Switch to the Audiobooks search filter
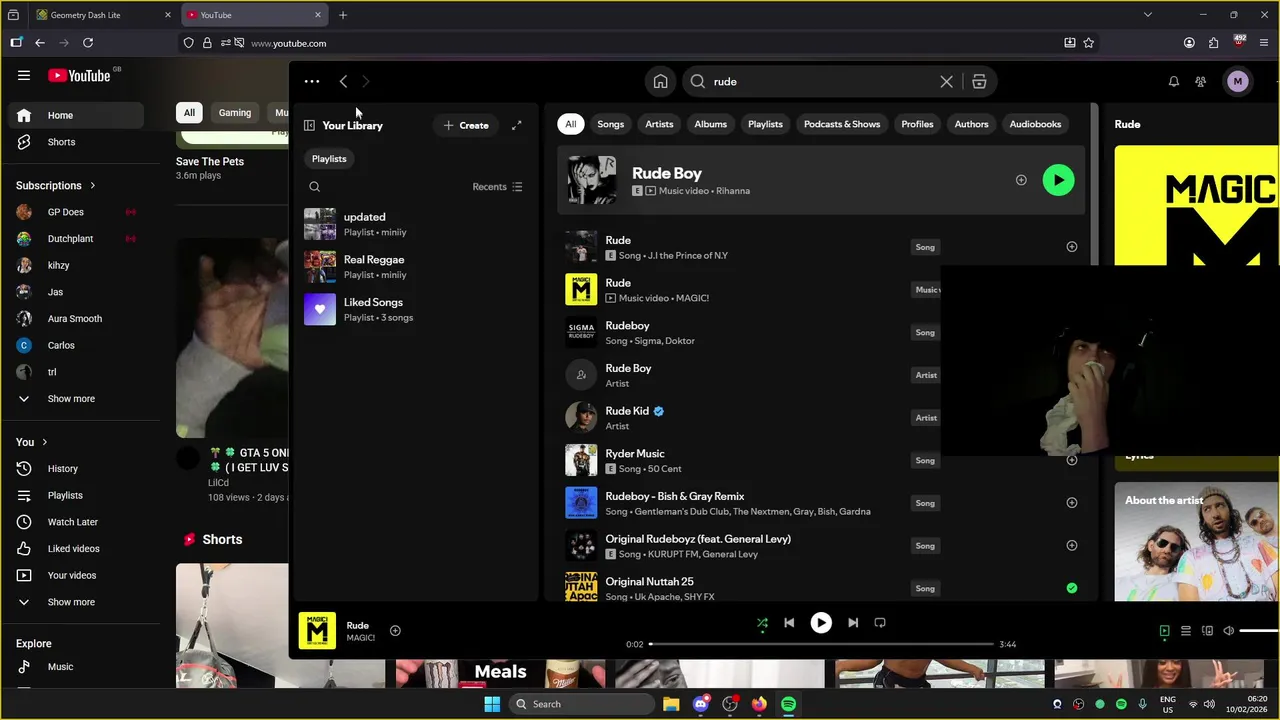1280x720 pixels. pos(1035,124)
